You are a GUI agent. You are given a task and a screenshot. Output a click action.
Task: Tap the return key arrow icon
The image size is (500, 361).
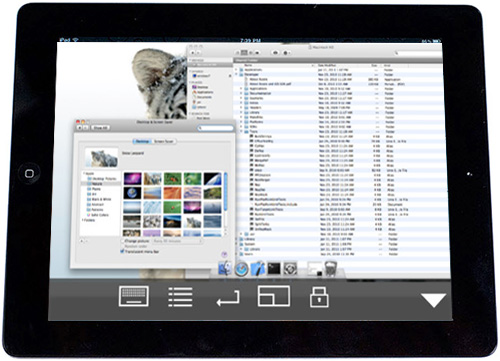(228, 298)
